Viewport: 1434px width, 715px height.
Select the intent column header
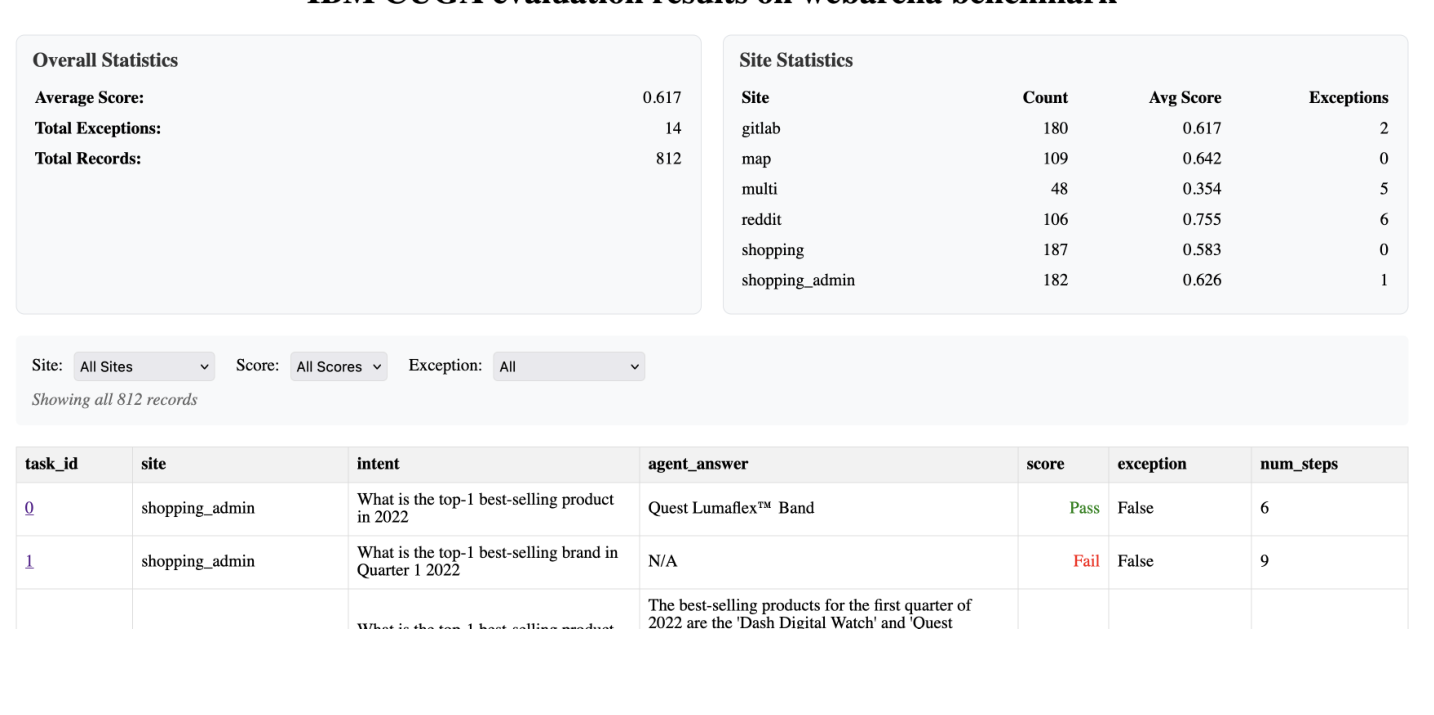(378, 464)
